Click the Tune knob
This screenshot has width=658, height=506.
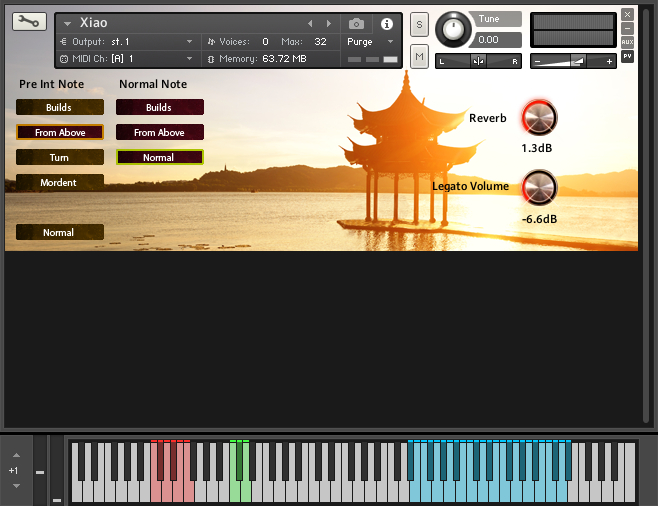(x=455, y=29)
